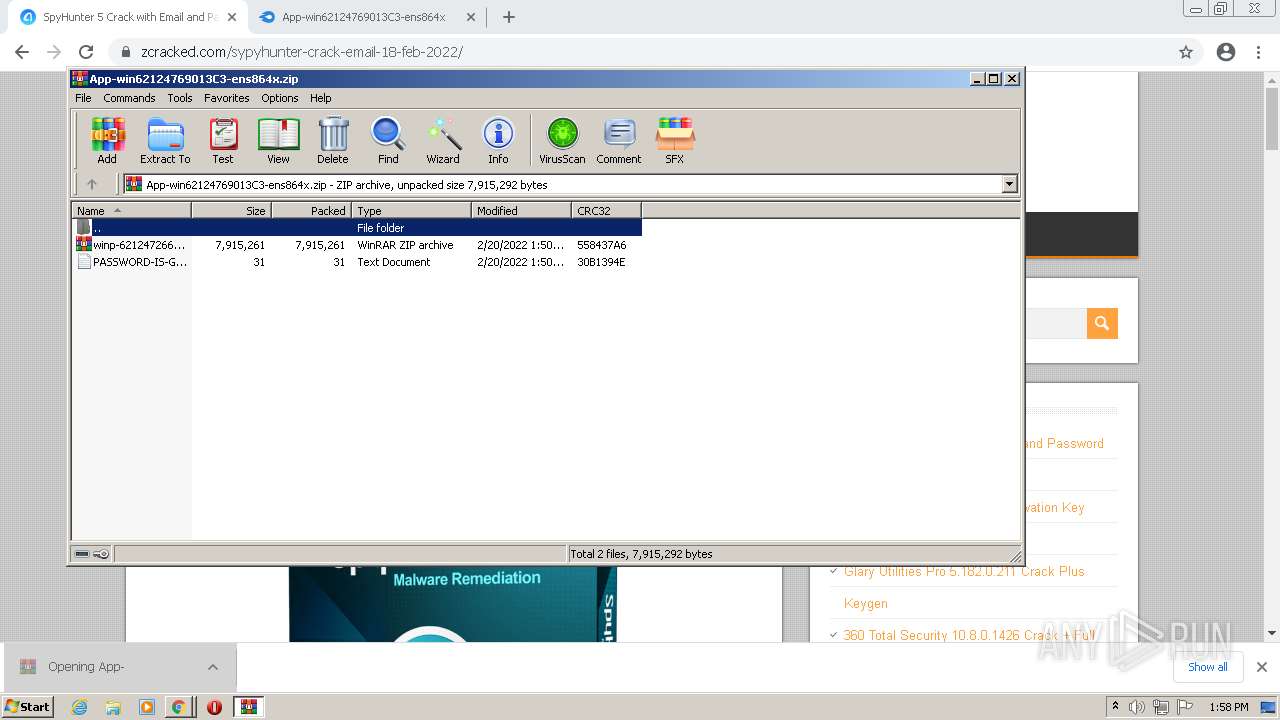Open the File menu
Image resolution: width=1280 pixels, height=720 pixels.
tap(83, 98)
